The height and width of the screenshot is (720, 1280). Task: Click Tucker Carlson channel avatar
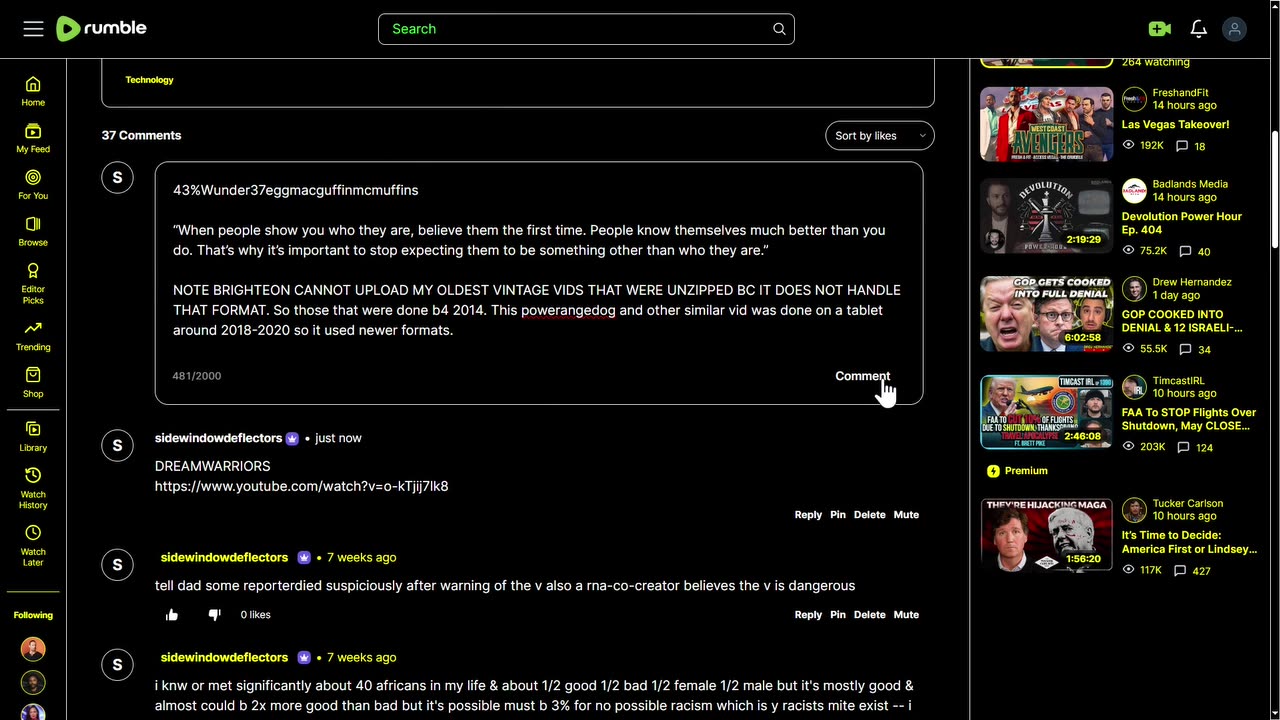tap(1134, 510)
